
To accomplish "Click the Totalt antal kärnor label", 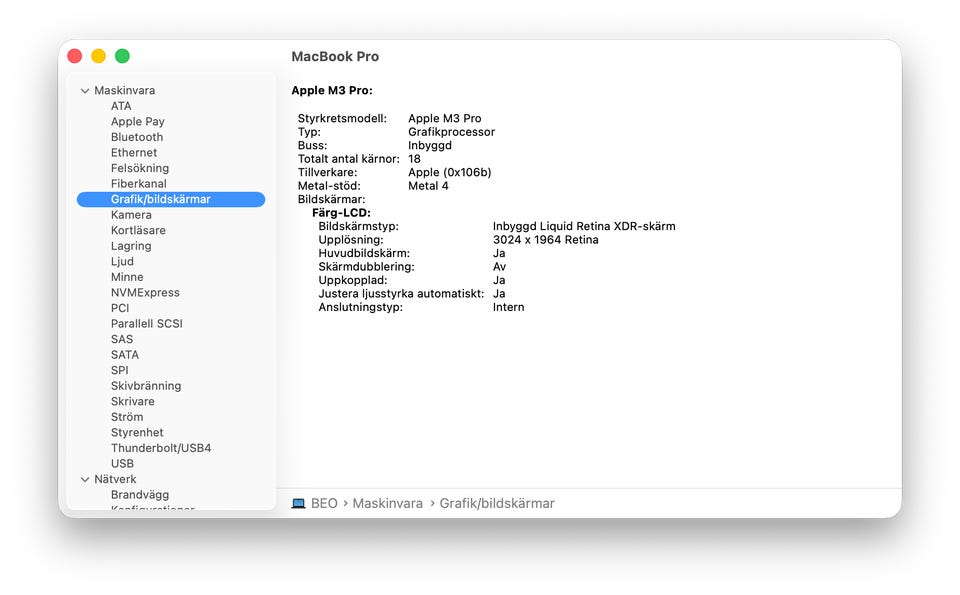I will 348,159.
